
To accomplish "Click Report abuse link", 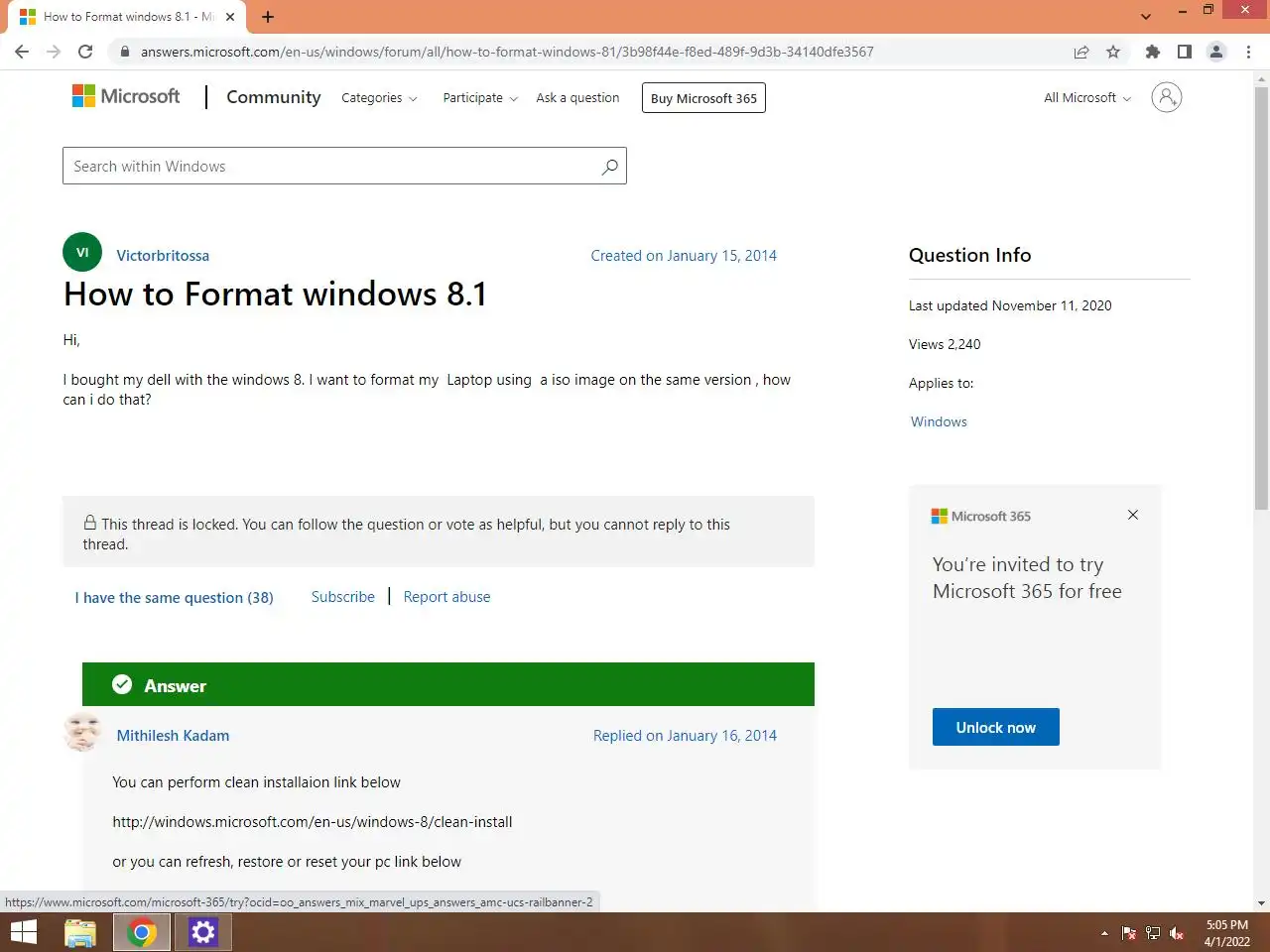I will [446, 597].
